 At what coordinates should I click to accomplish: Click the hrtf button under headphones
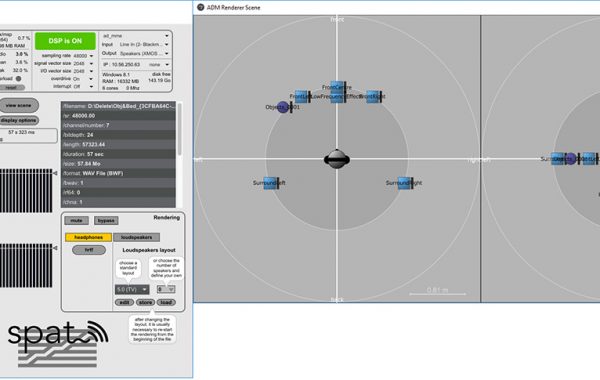pyautogui.click(x=89, y=250)
